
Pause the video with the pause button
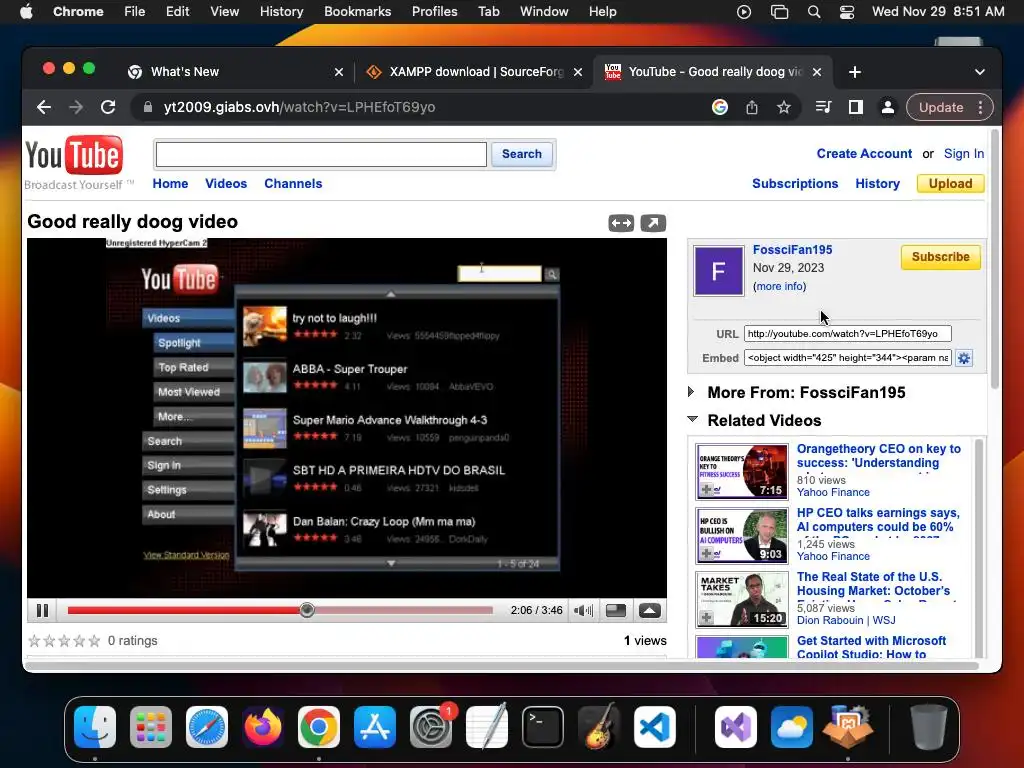[42, 611]
